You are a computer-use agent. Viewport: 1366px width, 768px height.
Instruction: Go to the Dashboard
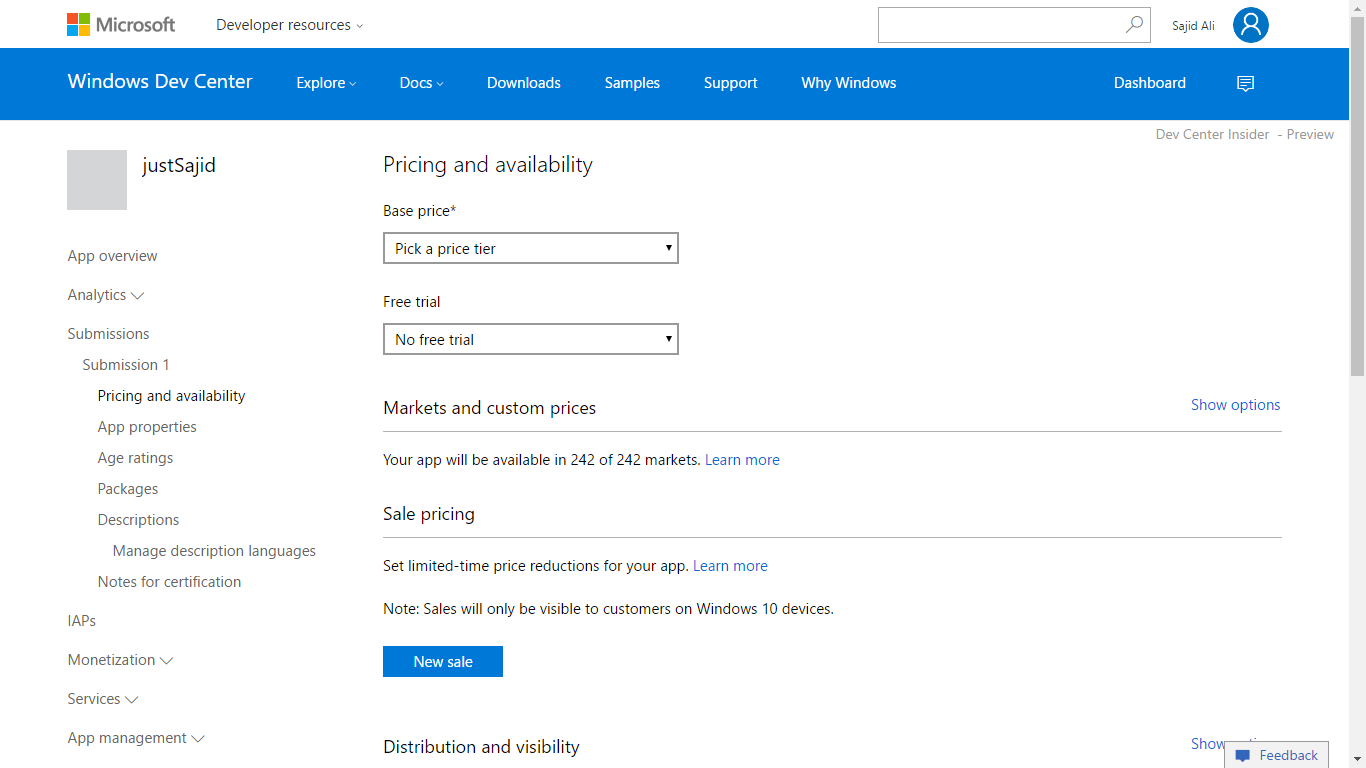pyautogui.click(x=1150, y=83)
